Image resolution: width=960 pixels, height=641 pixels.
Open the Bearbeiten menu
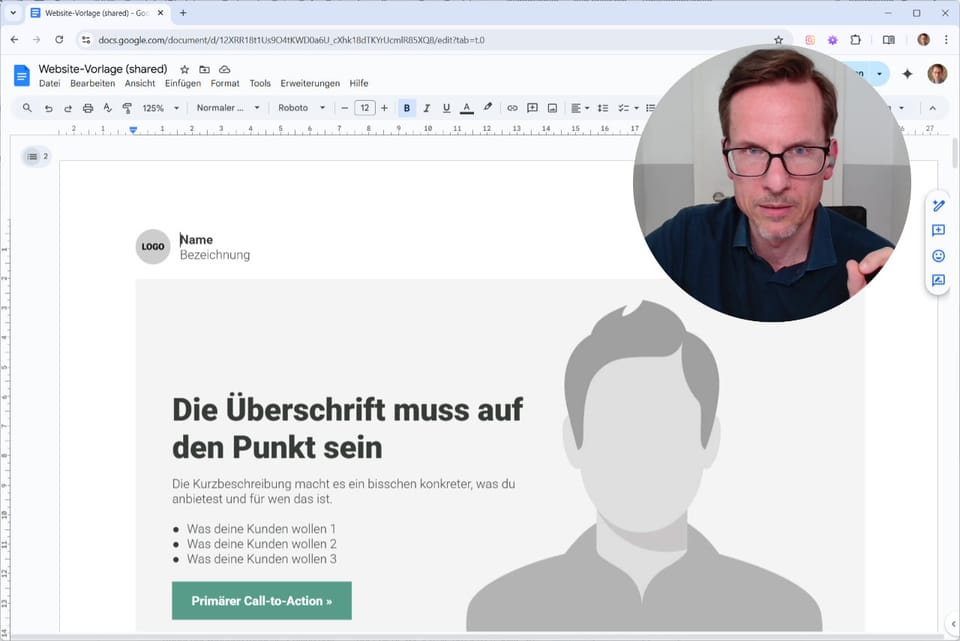tap(92, 83)
